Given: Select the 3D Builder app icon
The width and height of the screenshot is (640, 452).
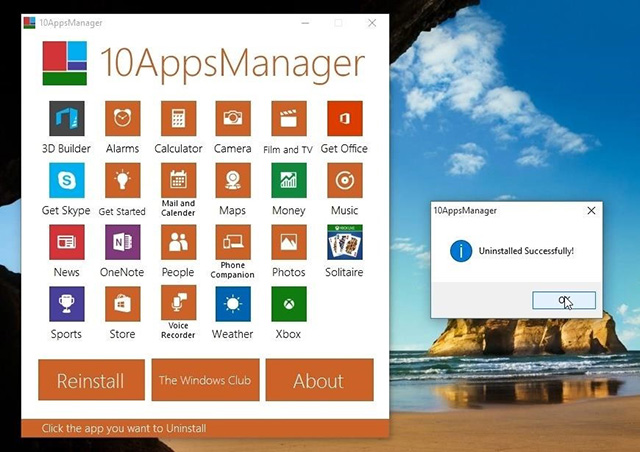Looking at the screenshot, I should [x=67, y=118].
